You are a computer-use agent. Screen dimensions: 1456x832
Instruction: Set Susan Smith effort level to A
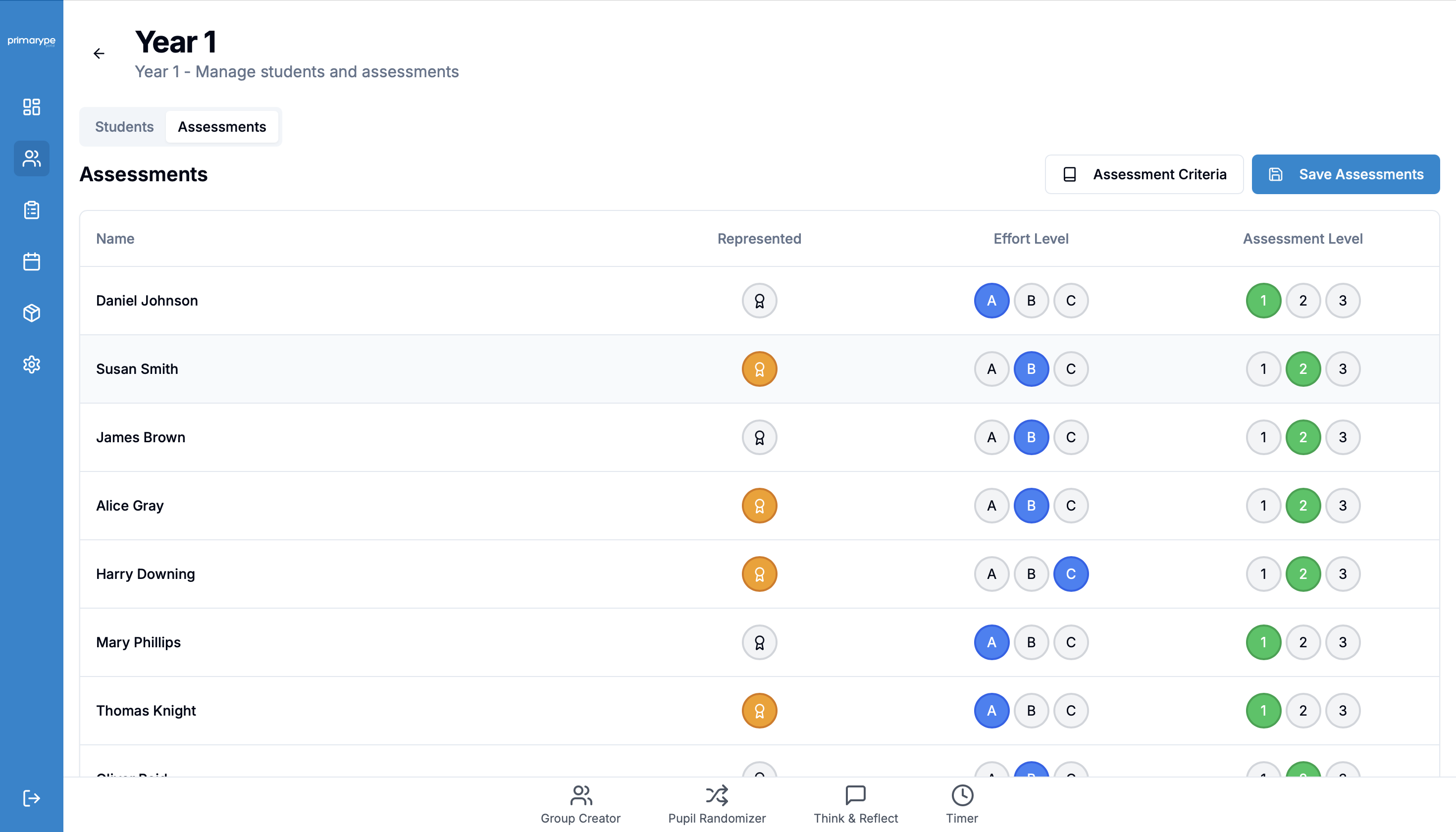991,368
